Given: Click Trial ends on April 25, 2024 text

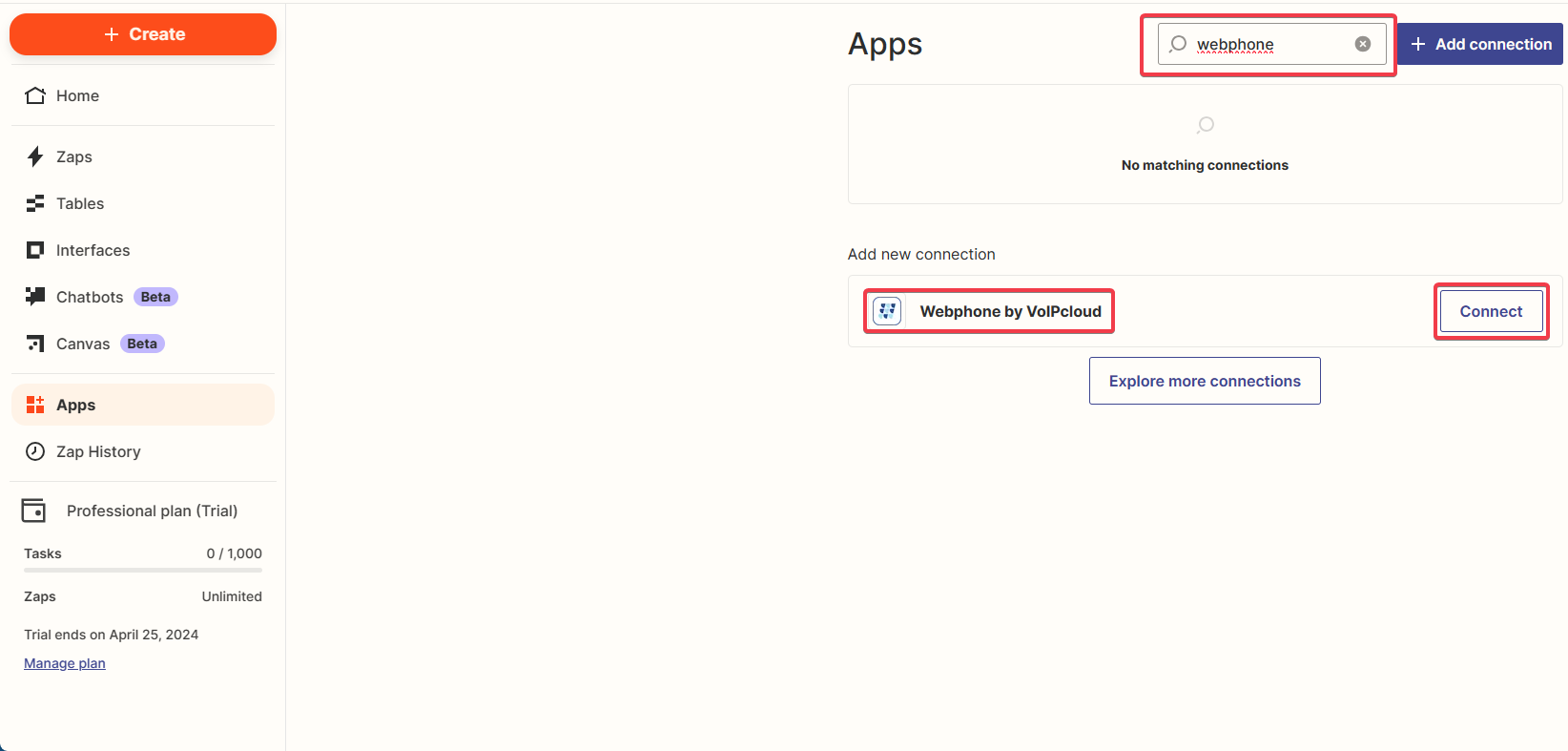Looking at the screenshot, I should pyautogui.click(x=112, y=635).
